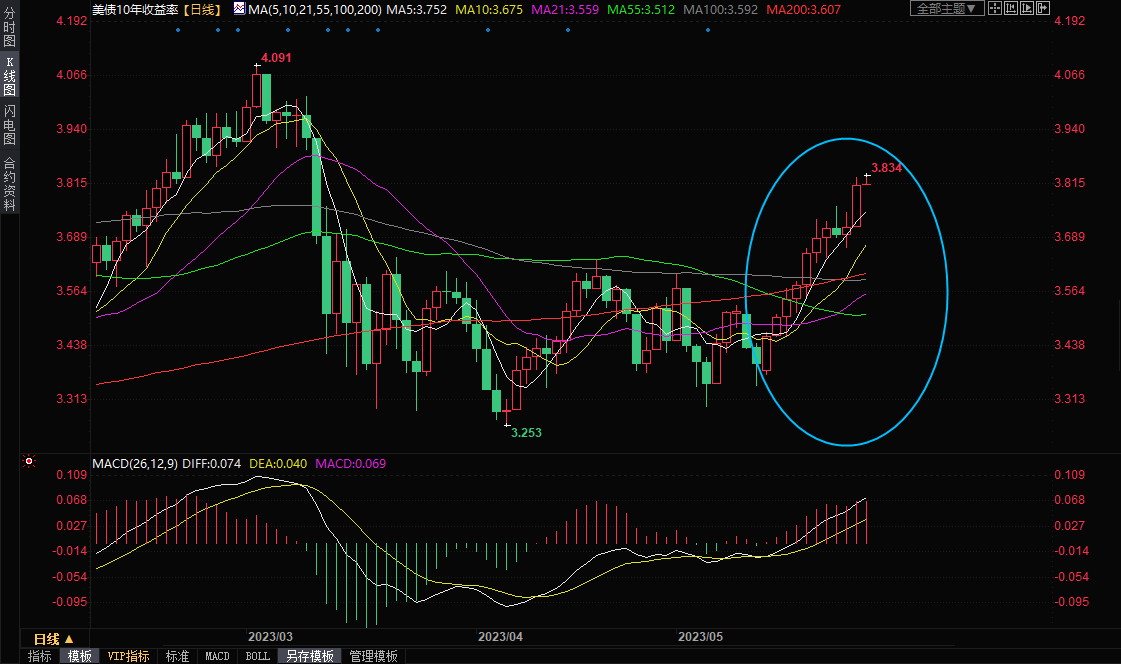Click the white cross marker at 4.091 high
This screenshot has height=664, width=1121.
point(257,66)
